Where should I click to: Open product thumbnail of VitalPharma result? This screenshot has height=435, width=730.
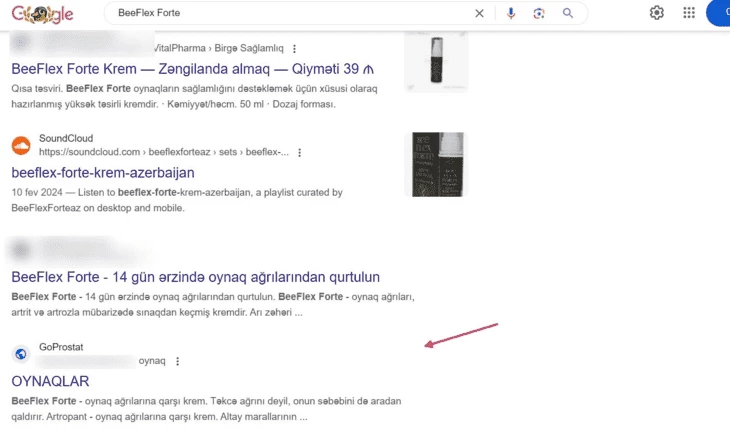436,61
